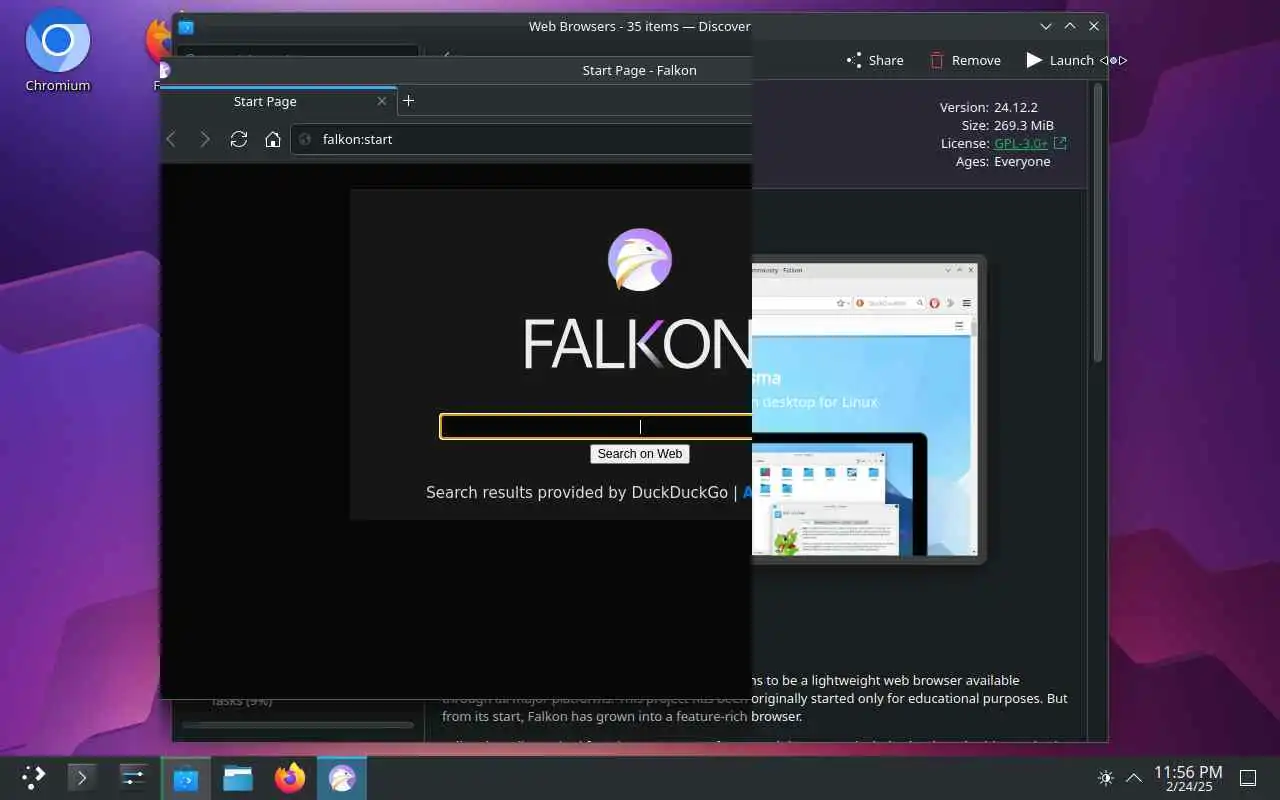
Task: Click the Discover window title bar icon
Action: click(186, 27)
